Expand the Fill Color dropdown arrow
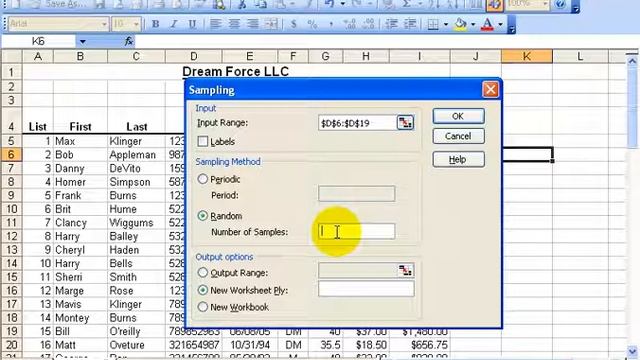Image resolution: width=640 pixels, height=360 pixels. (473, 24)
